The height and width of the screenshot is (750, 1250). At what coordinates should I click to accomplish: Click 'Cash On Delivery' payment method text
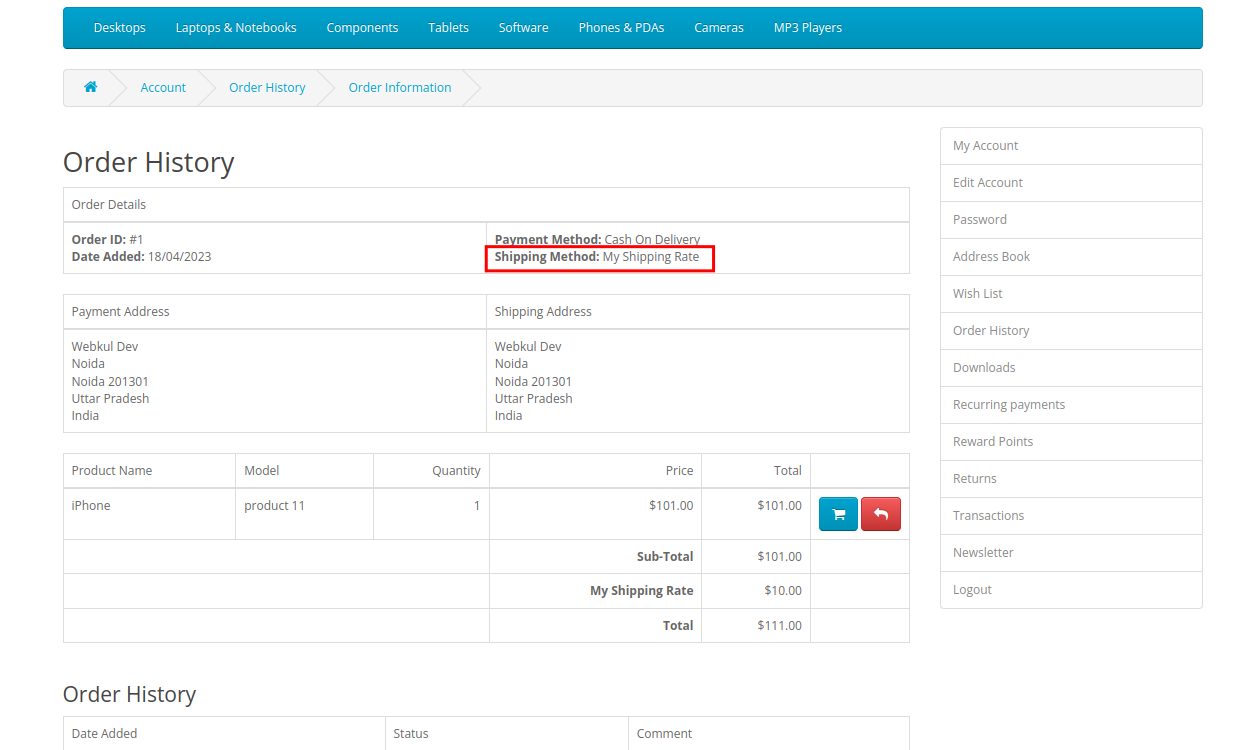tap(653, 240)
